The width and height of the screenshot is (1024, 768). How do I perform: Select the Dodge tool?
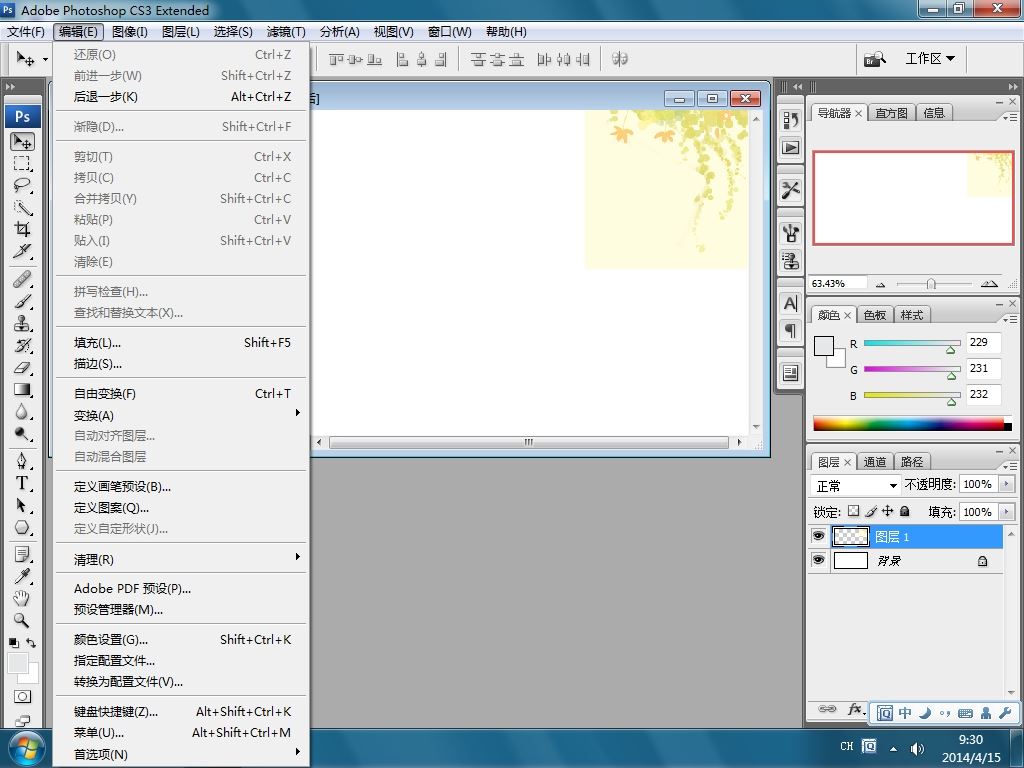[22, 434]
